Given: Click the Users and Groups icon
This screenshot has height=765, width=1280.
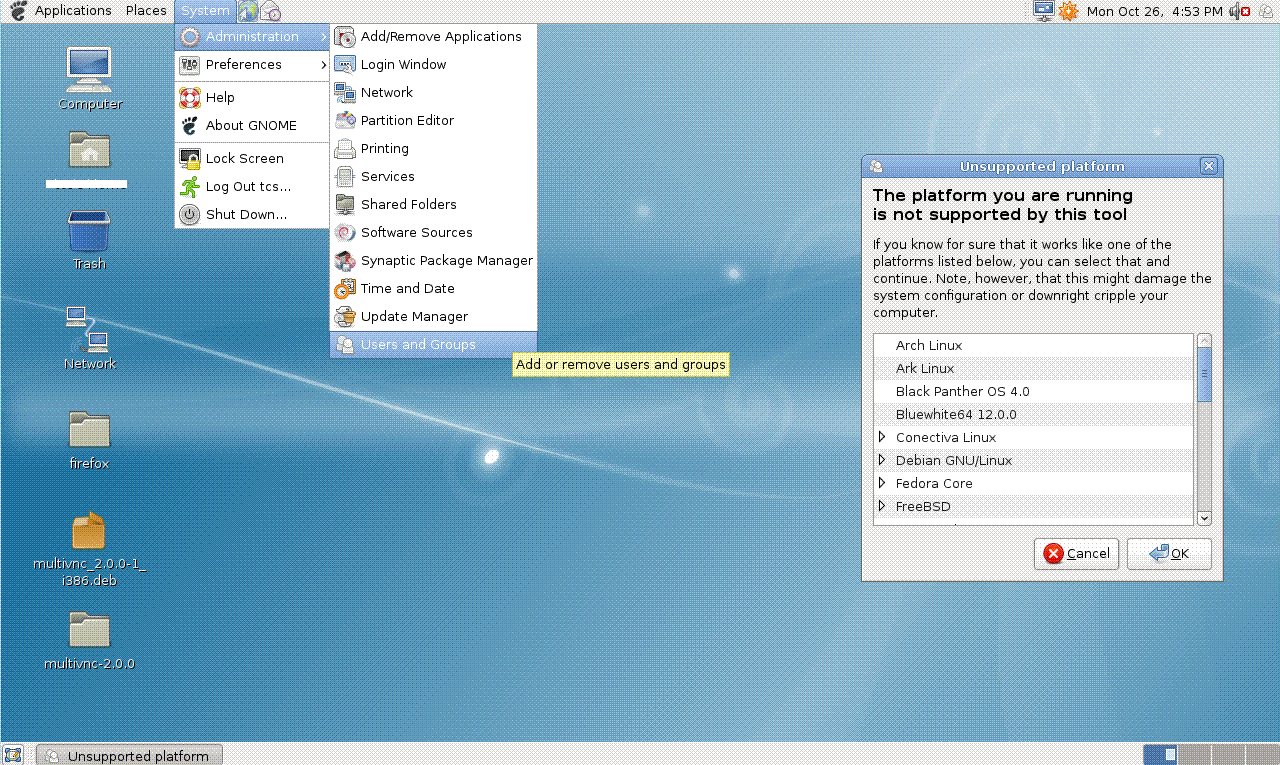Looking at the screenshot, I should [345, 345].
